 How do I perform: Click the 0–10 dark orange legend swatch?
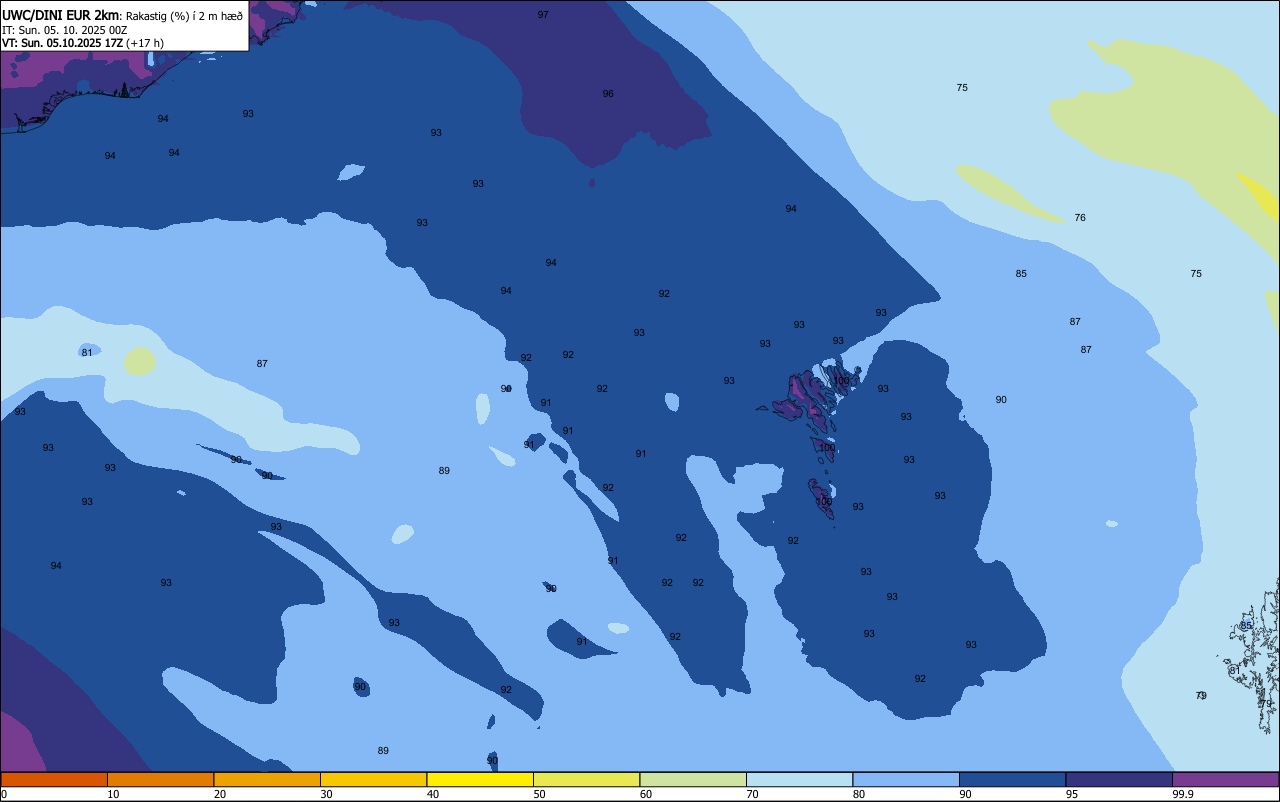click(x=54, y=779)
